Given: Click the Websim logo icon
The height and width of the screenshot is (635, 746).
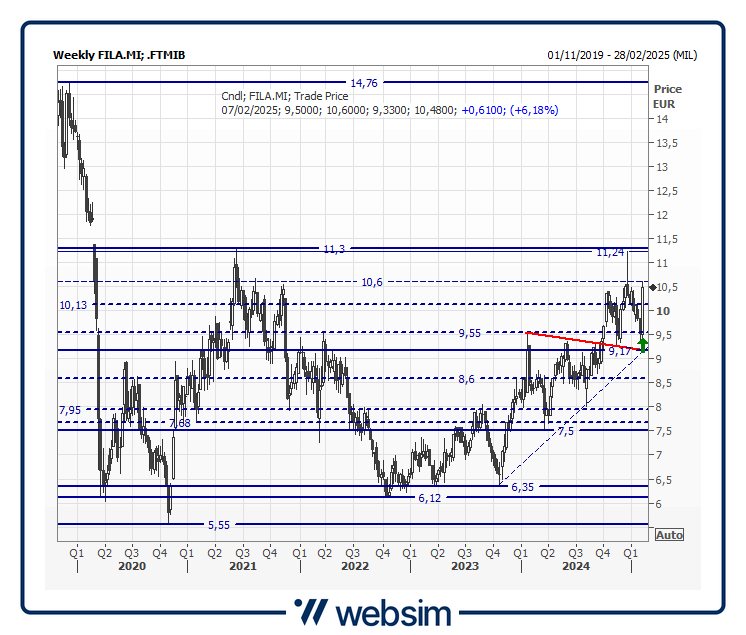Looking at the screenshot, I should [x=311, y=611].
